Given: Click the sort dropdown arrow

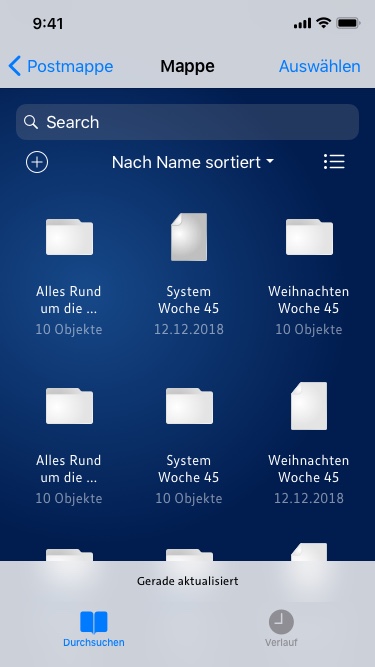Looking at the screenshot, I should click(270, 162).
